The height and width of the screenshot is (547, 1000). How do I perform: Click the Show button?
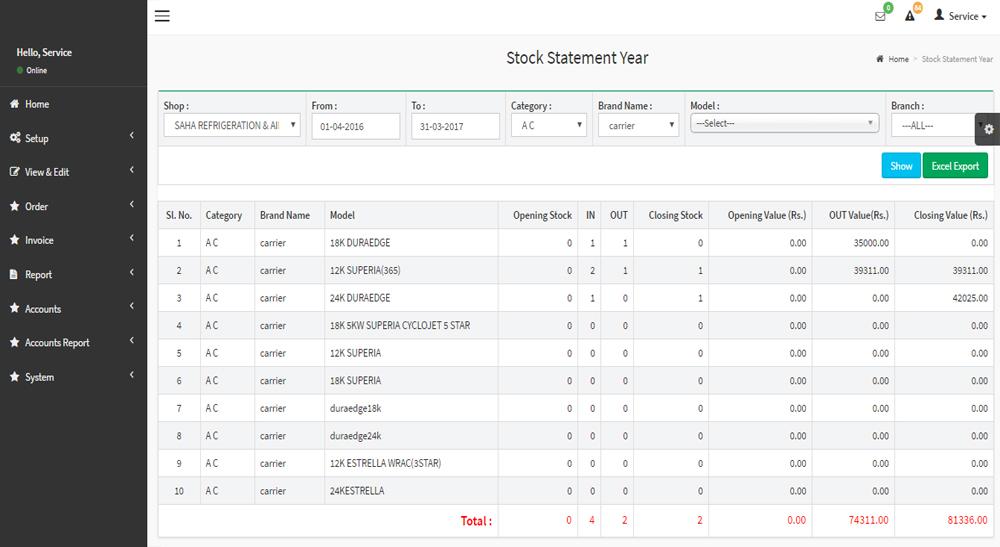click(901, 166)
